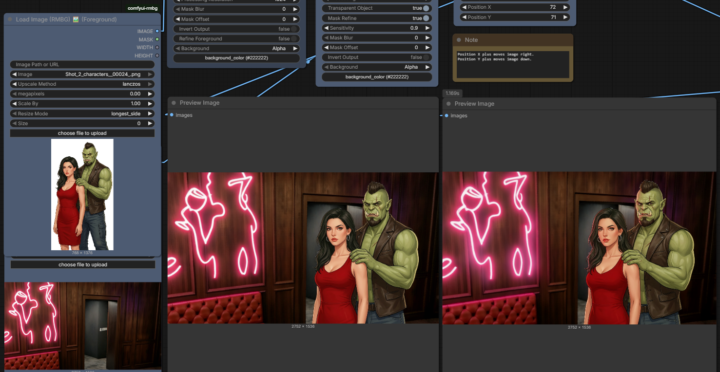Image resolution: width=720 pixels, height=372 pixels.
Task: Open the Image file dropdown showing Shot_2_characters
Action: click(82, 74)
